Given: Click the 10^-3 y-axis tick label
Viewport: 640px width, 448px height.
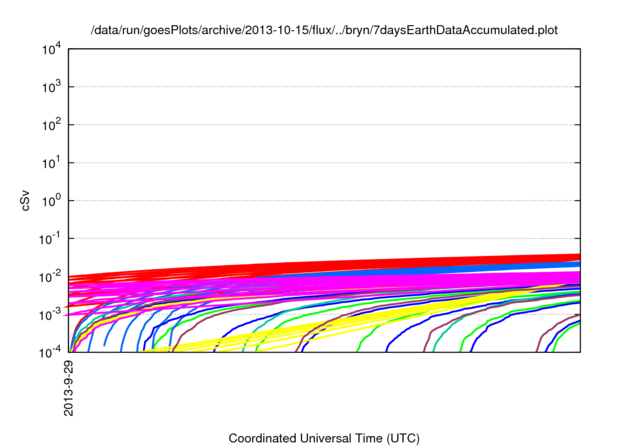Looking at the screenshot, I should (51, 315).
